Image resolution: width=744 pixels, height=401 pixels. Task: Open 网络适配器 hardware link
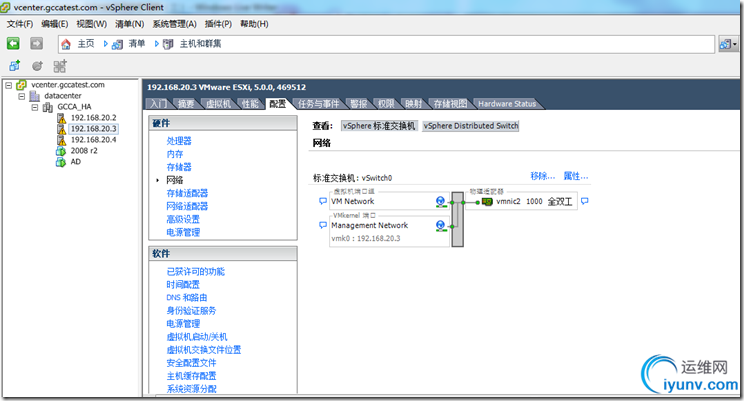point(187,206)
